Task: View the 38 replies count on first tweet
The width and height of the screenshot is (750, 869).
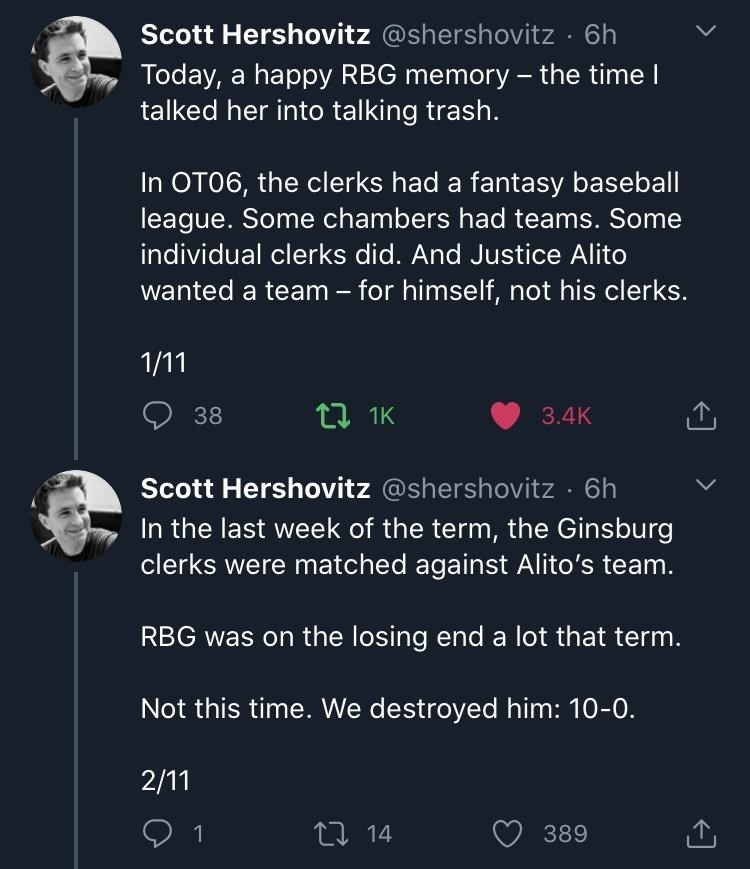Action: 208,415
